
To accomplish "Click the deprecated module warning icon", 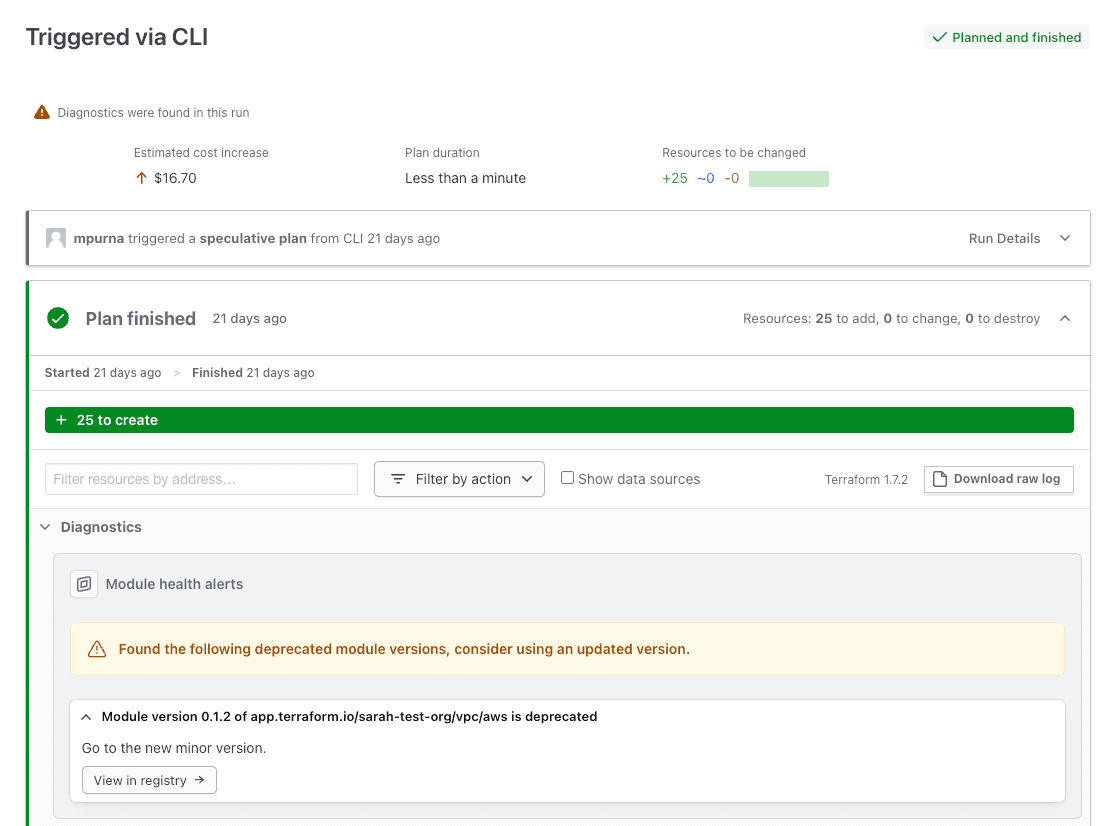I will [x=97, y=650].
